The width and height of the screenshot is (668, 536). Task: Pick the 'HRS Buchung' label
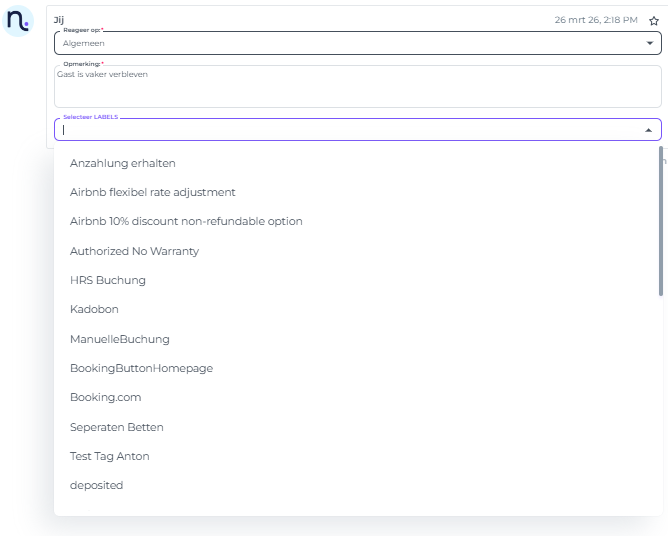pos(108,280)
